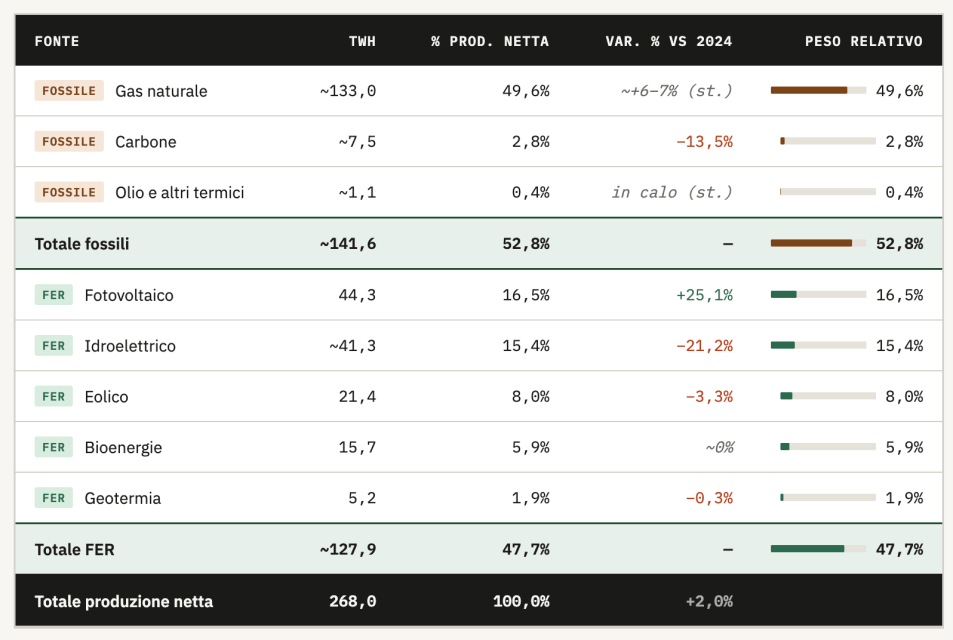Click the % PROD. NETTA header
Image resolution: width=953 pixels, height=640 pixels.
(x=490, y=41)
